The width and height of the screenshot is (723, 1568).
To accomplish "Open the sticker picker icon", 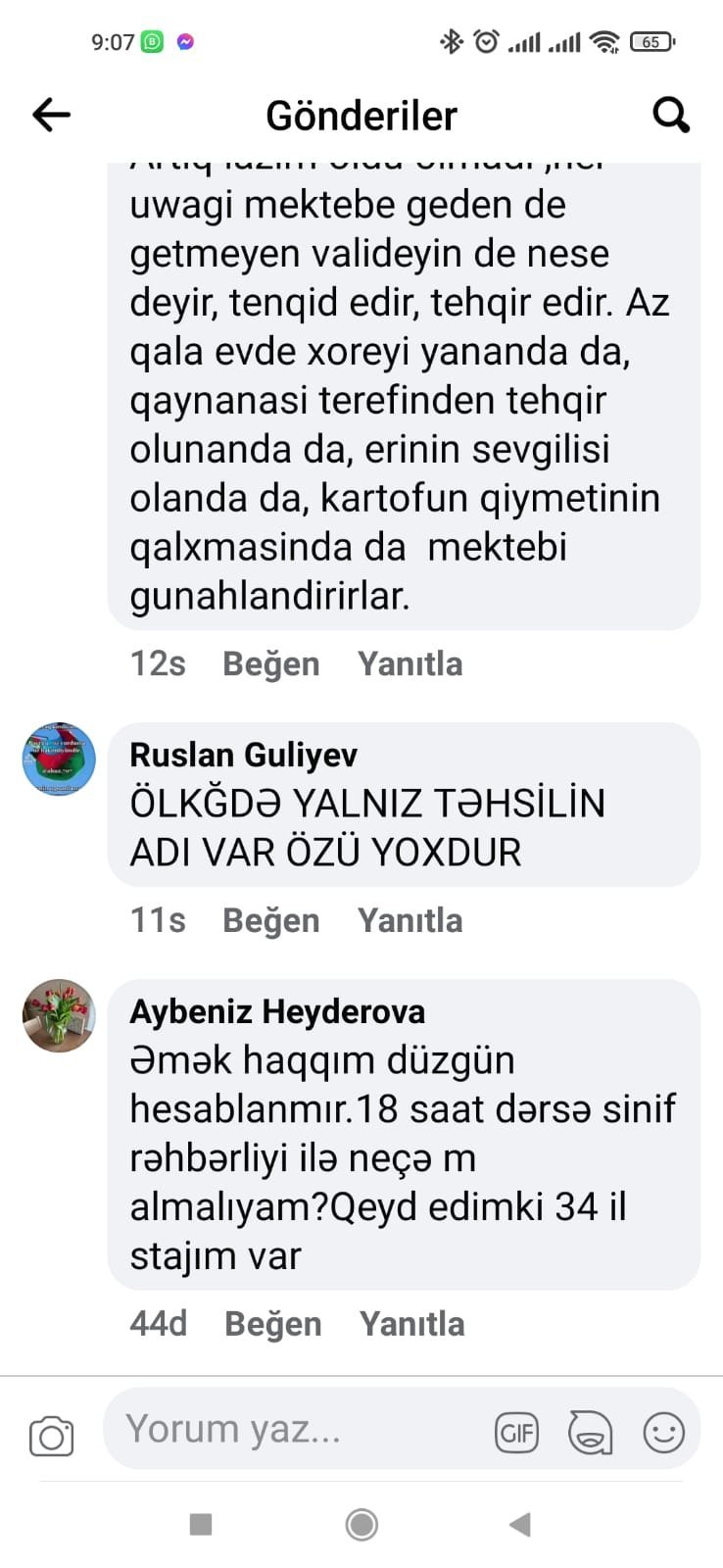I will click(590, 1433).
